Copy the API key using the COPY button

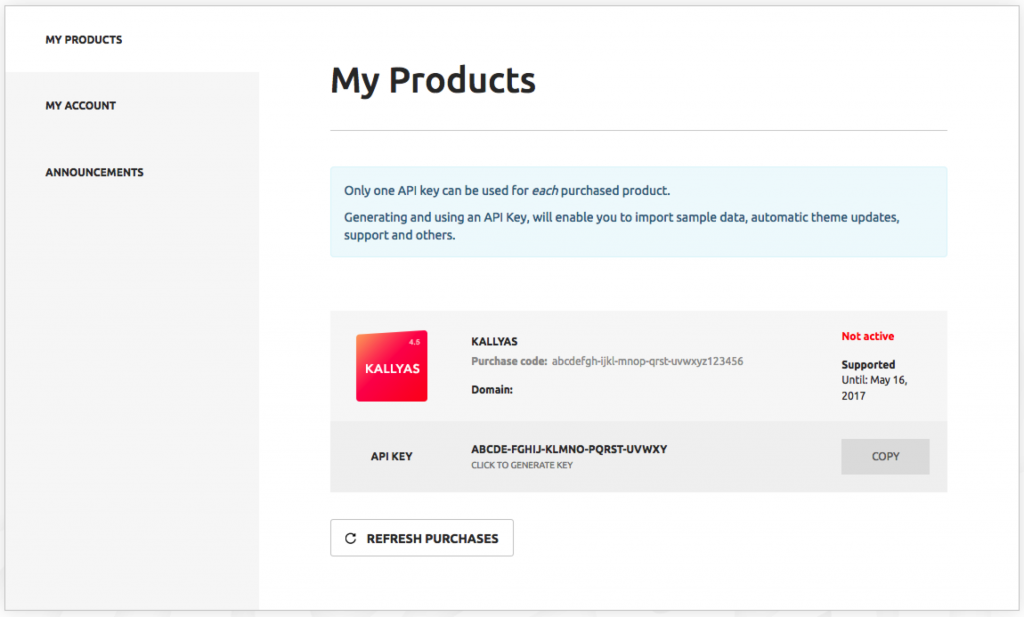884,456
